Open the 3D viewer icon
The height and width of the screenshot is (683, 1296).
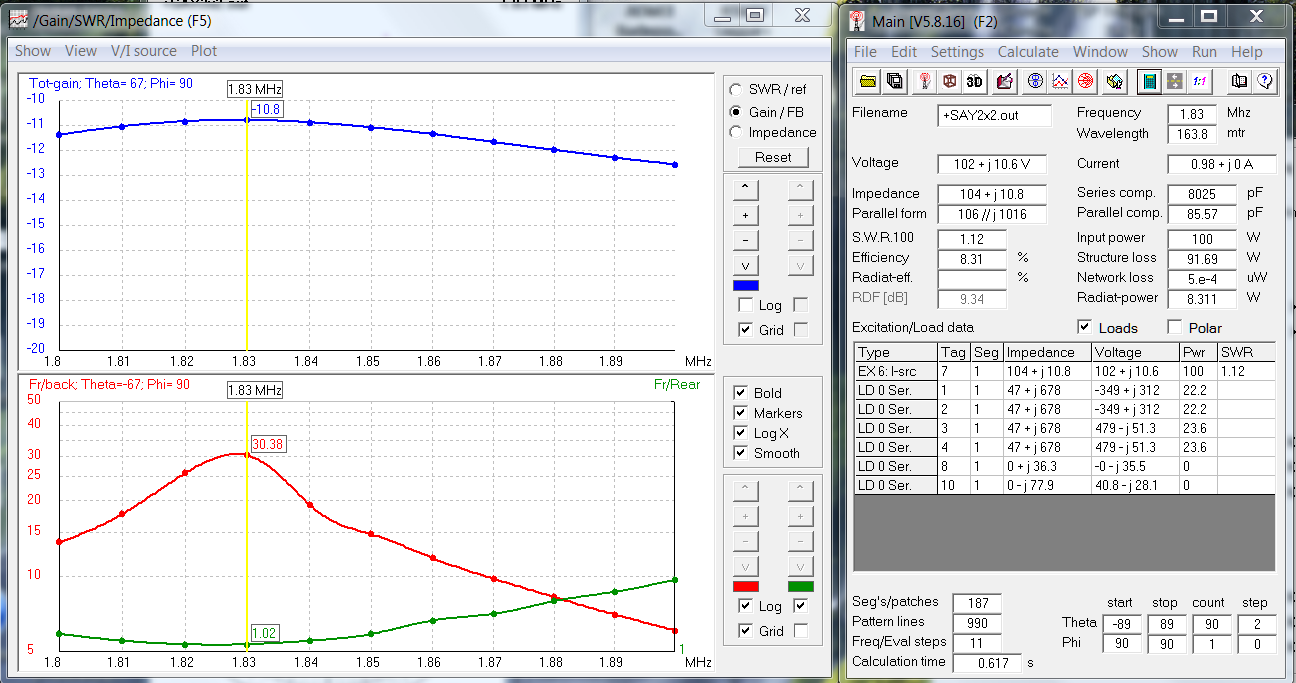pyautogui.click(x=974, y=81)
